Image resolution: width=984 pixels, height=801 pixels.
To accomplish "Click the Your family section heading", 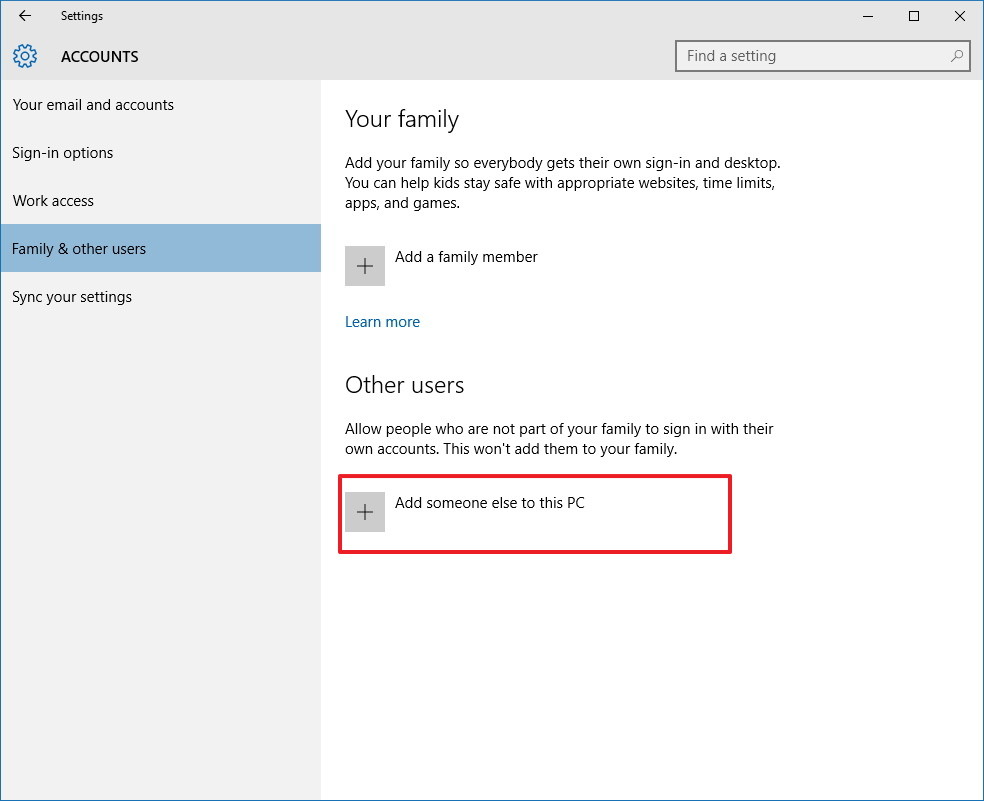I will (401, 119).
